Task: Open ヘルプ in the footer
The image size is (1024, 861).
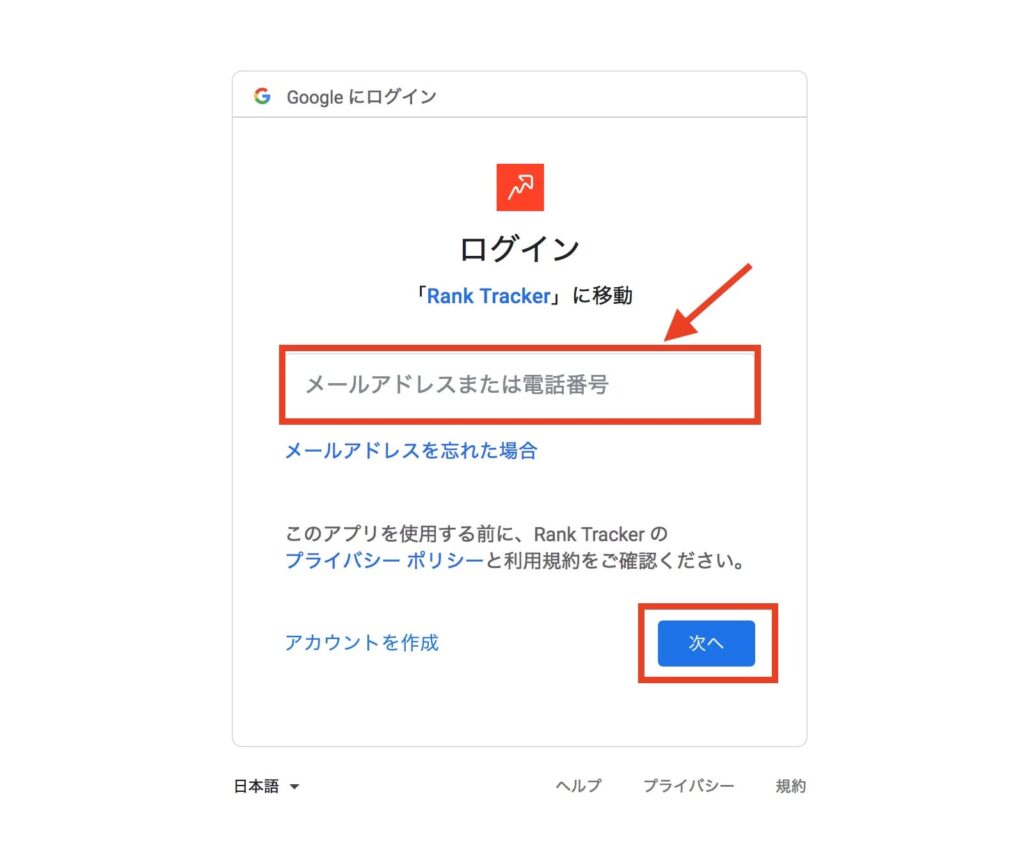Action: click(x=578, y=786)
